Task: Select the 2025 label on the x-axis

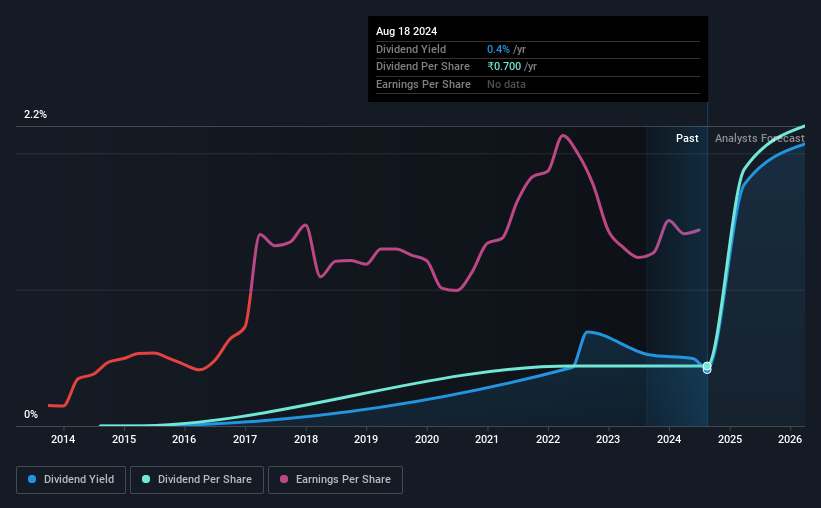Action: [x=730, y=439]
